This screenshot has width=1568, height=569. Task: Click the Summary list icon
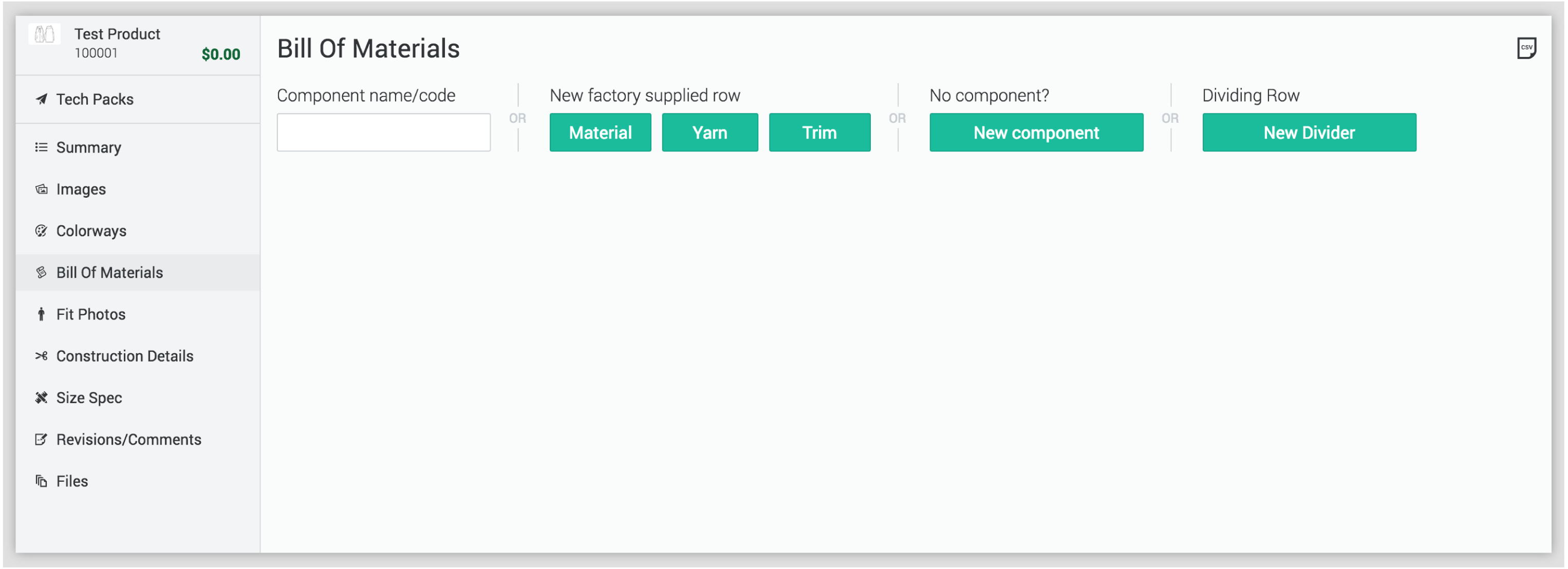42,147
